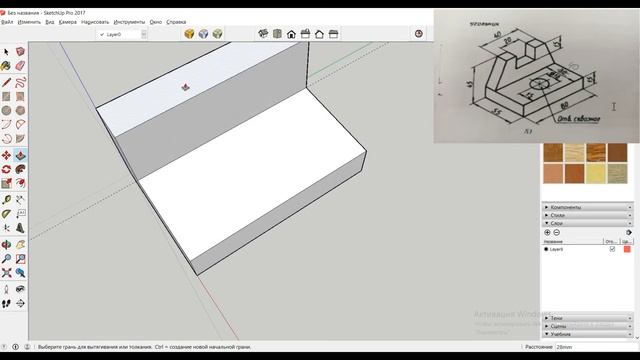The width and height of the screenshot is (640, 360).
Task: Switch to Iso view
Action: click(263, 34)
